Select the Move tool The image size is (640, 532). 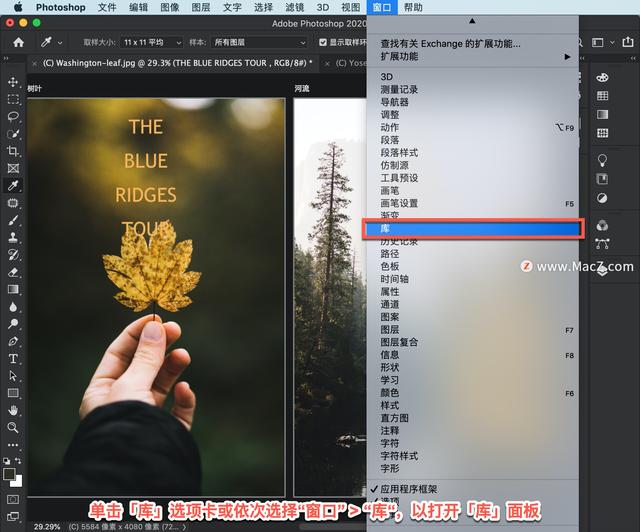point(13,82)
